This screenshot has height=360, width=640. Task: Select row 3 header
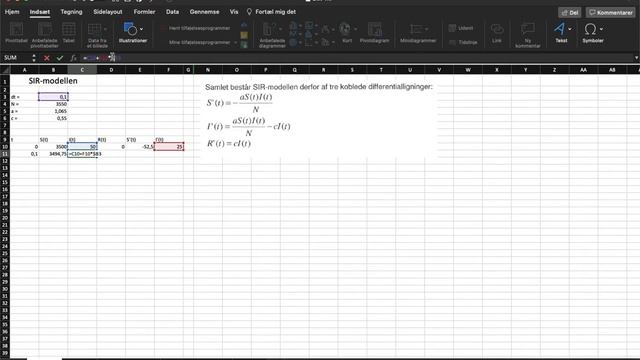5,97
